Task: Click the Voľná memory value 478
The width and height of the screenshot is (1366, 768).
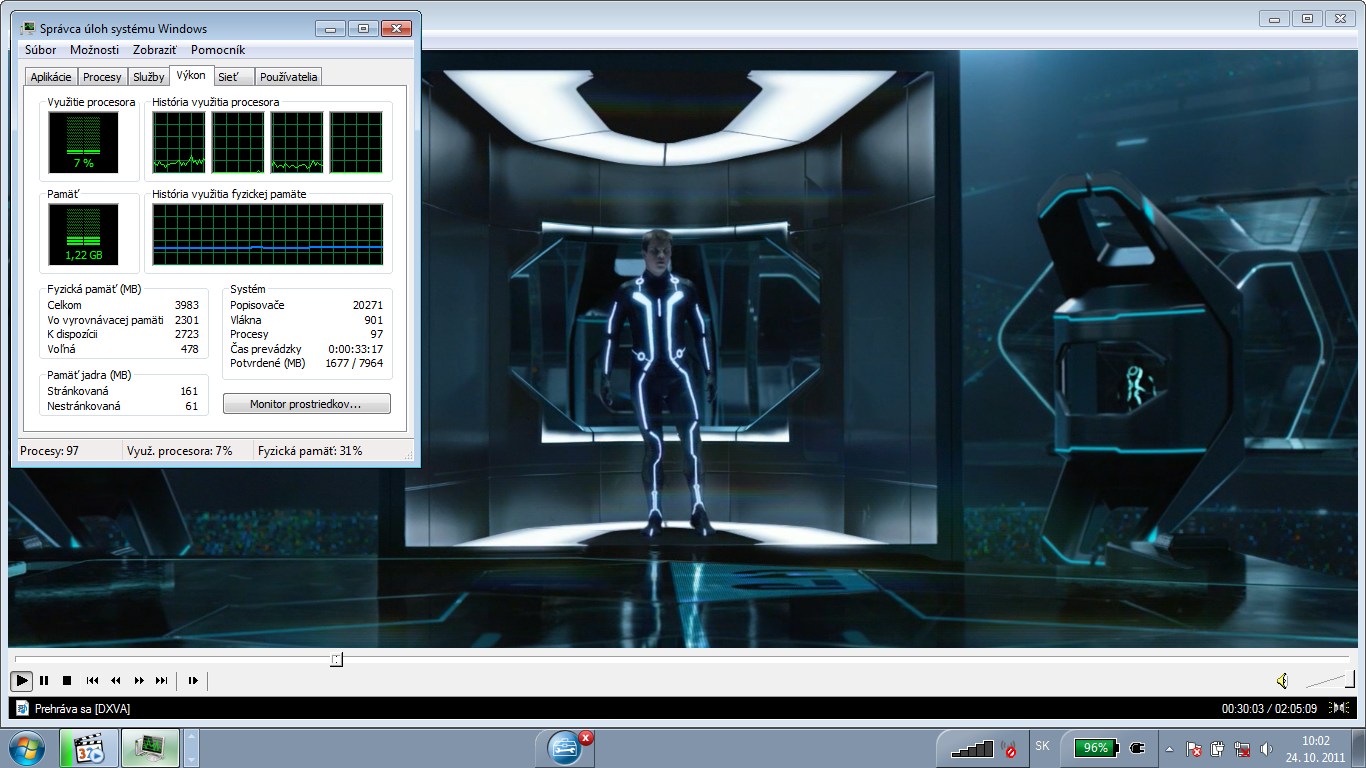Action: [189, 349]
